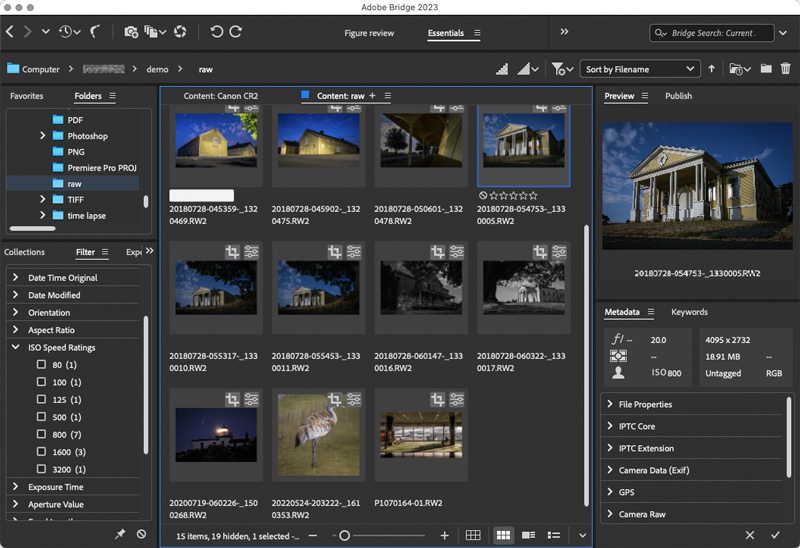
Task: Open Essentials workspace menu icon
Action: coord(477,33)
